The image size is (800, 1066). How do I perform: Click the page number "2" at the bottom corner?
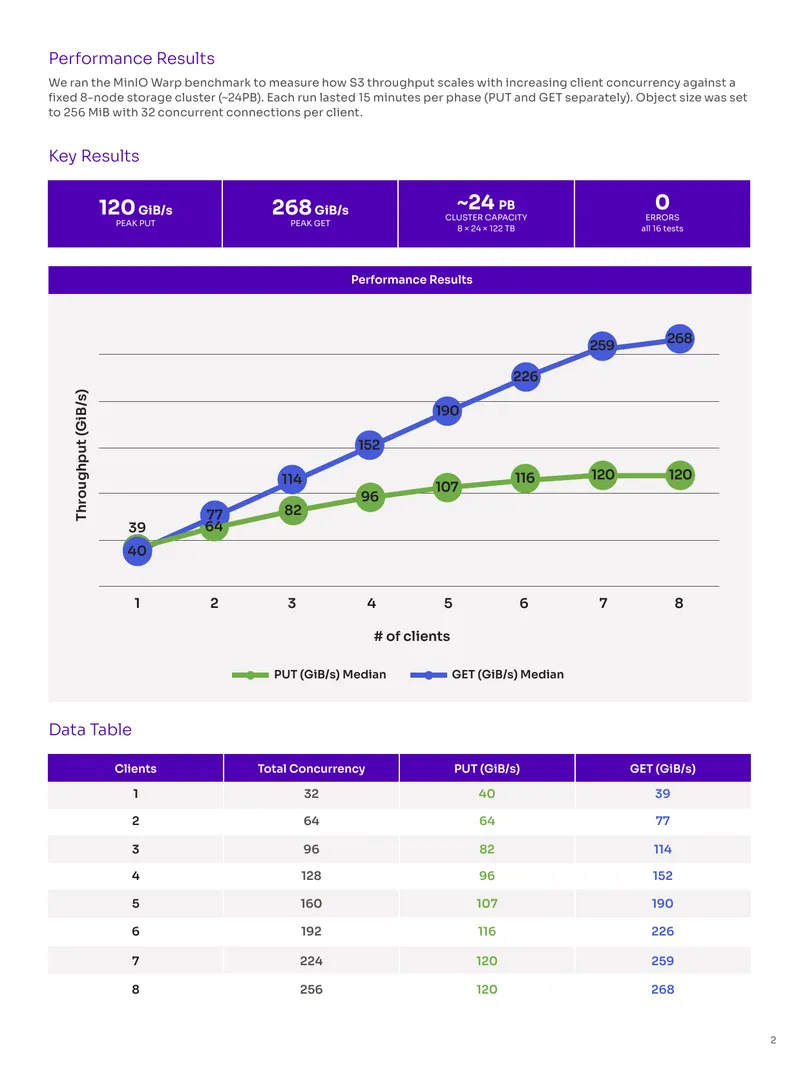click(773, 1040)
